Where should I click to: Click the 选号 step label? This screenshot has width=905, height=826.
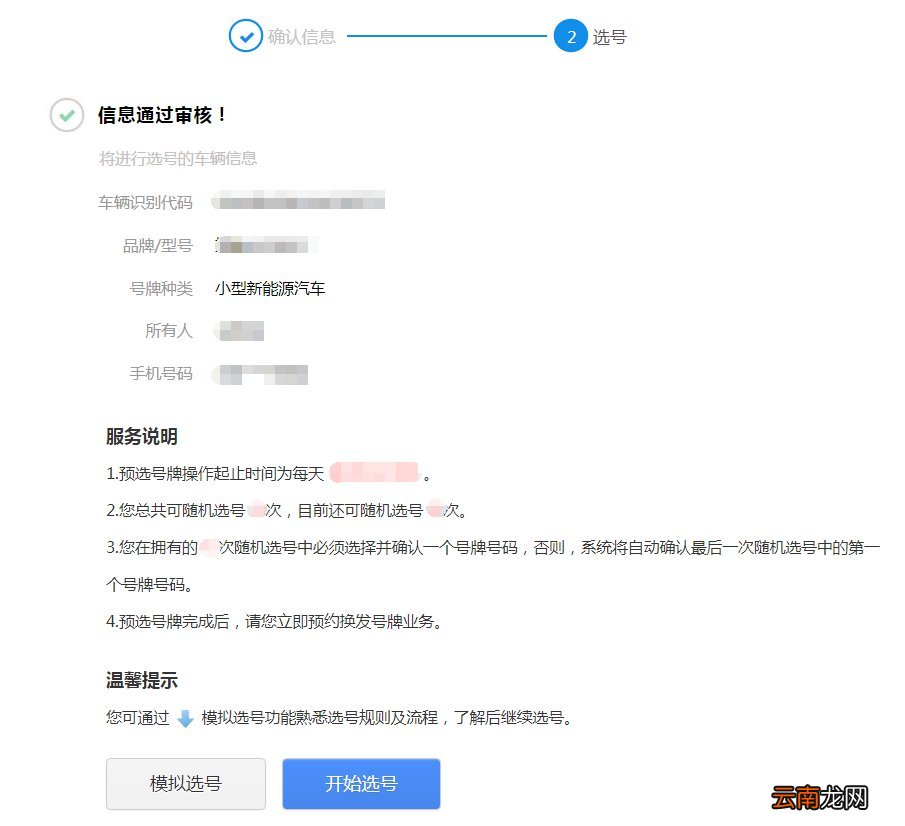tap(609, 36)
